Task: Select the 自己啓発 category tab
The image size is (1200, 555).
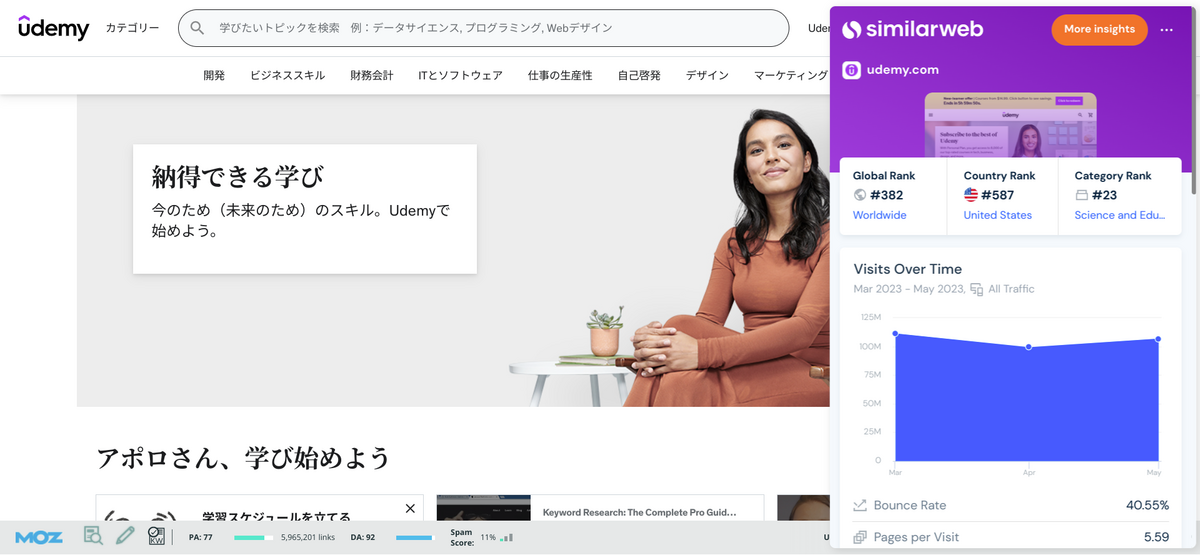Action: point(639,75)
